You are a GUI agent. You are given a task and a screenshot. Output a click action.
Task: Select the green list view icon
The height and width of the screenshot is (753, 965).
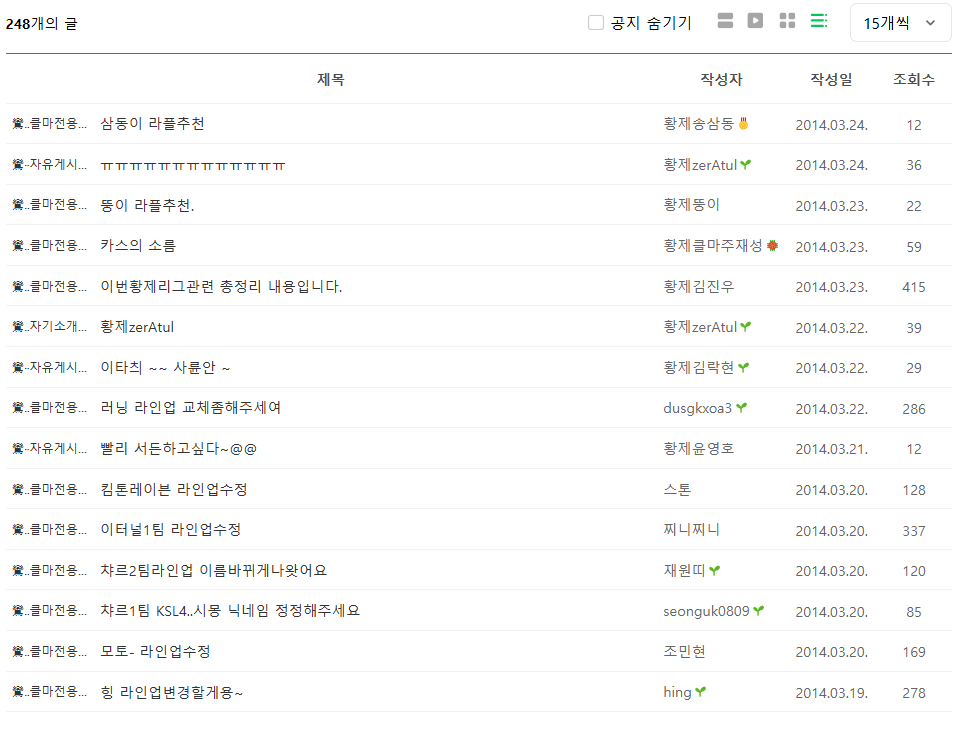[819, 21]
